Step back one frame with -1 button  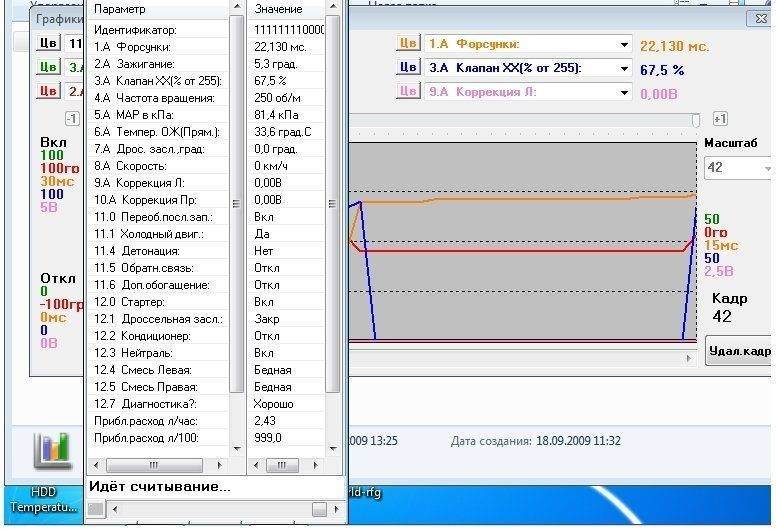(x=72, y=119)
